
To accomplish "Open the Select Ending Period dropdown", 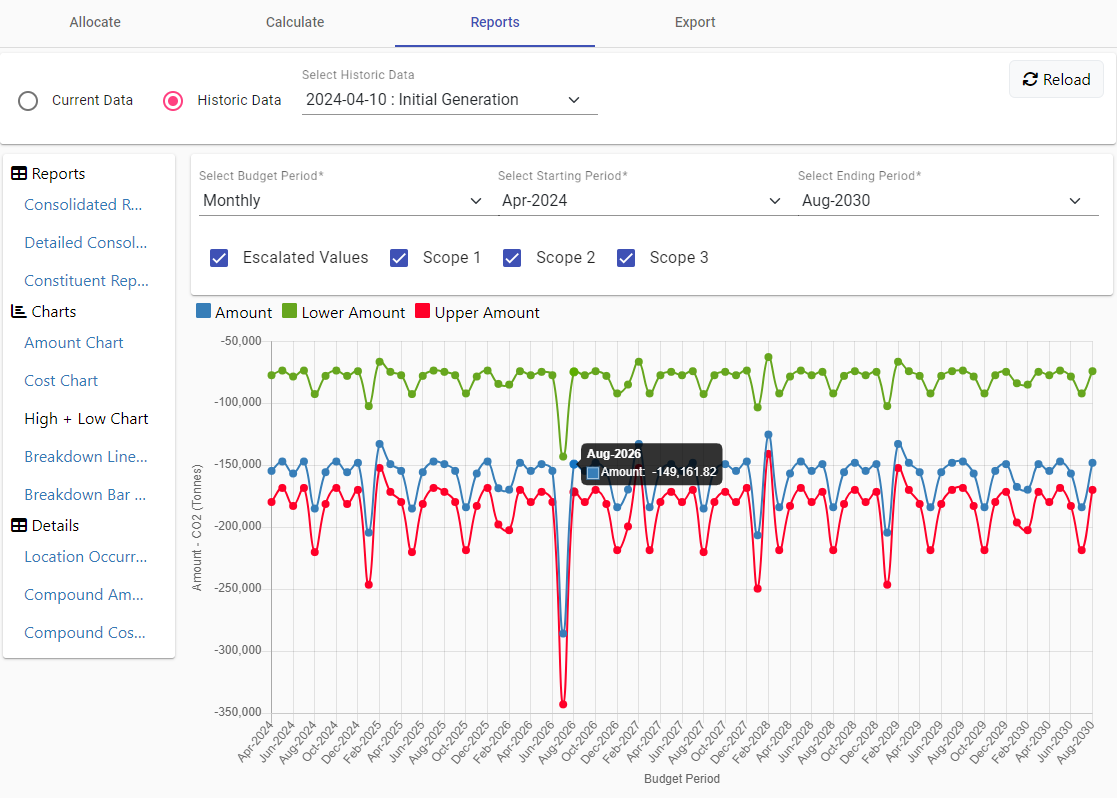I will tap(947, 201).
